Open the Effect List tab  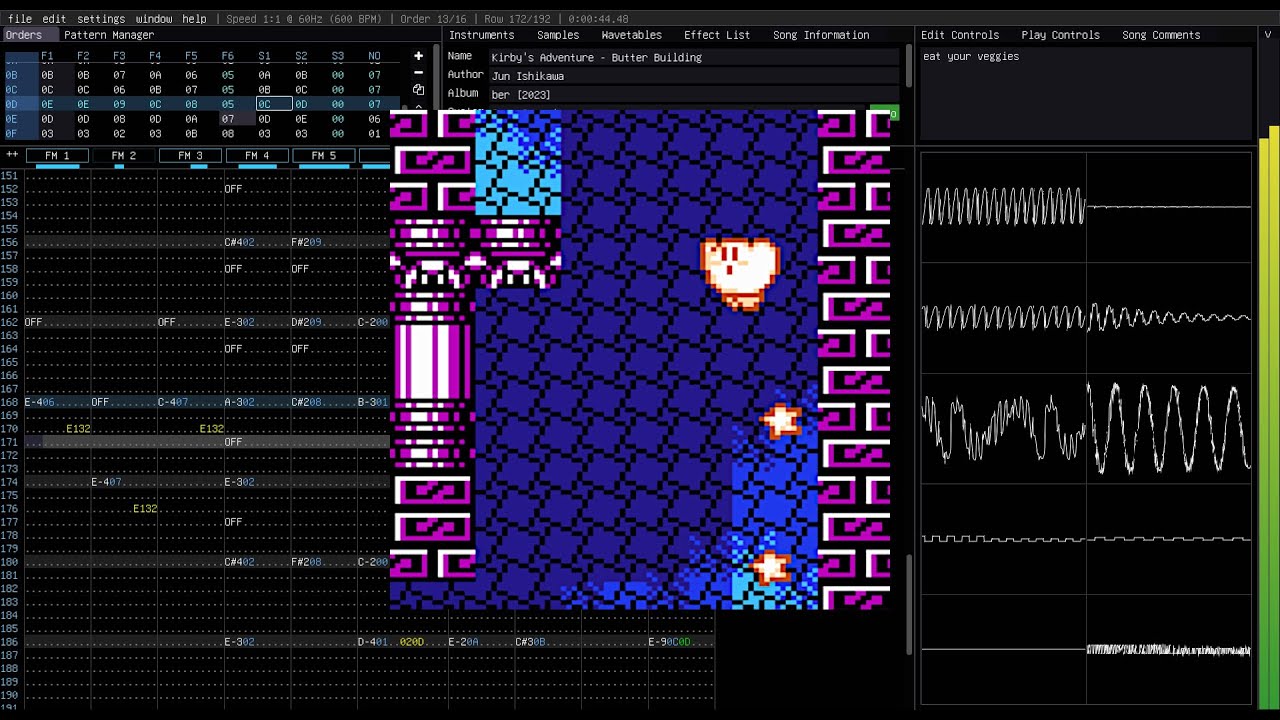(717, 35)
